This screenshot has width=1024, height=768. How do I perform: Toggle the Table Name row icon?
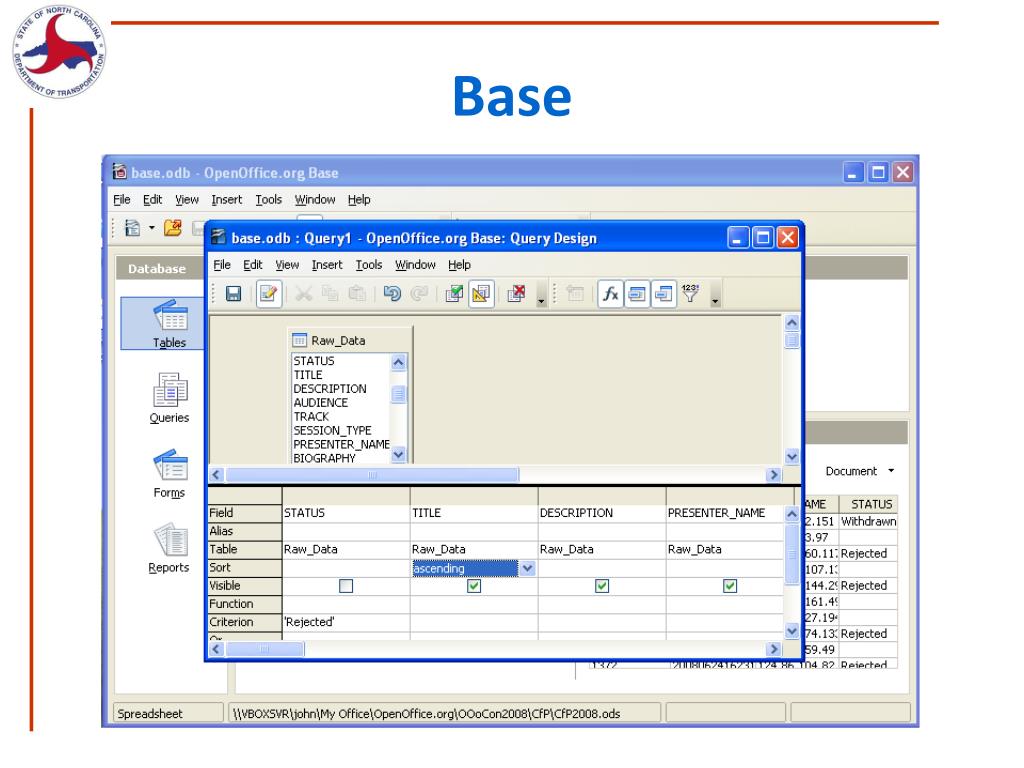point(637,294)
